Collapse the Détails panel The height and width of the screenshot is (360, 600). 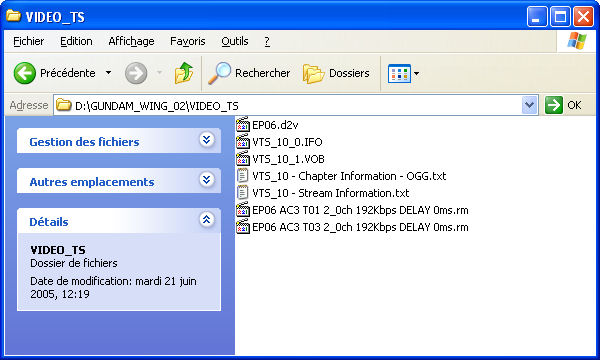click(x=207, y=219)
